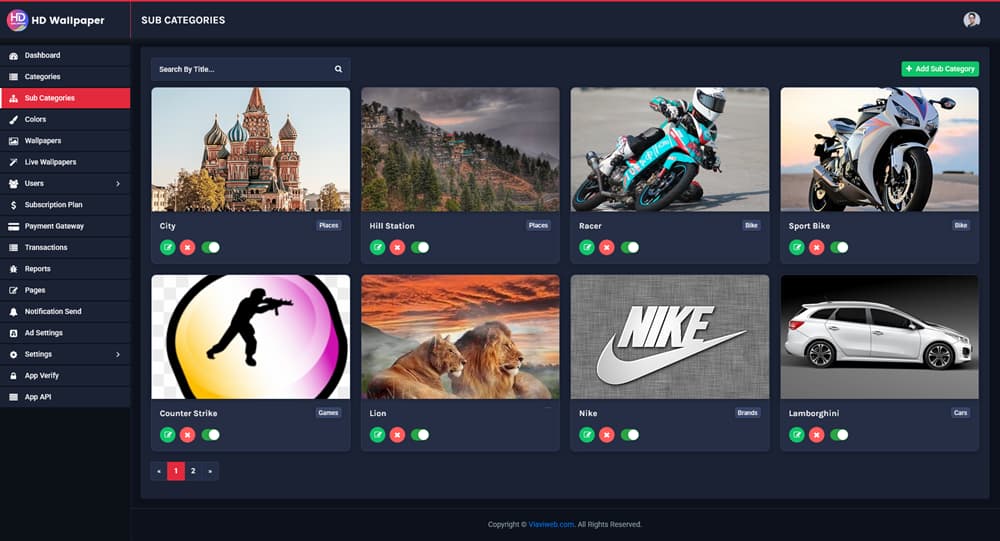Open Ad Settings page
This screenshot has width=1000, height=541.
pyautogui.click(x=65, y=333)
